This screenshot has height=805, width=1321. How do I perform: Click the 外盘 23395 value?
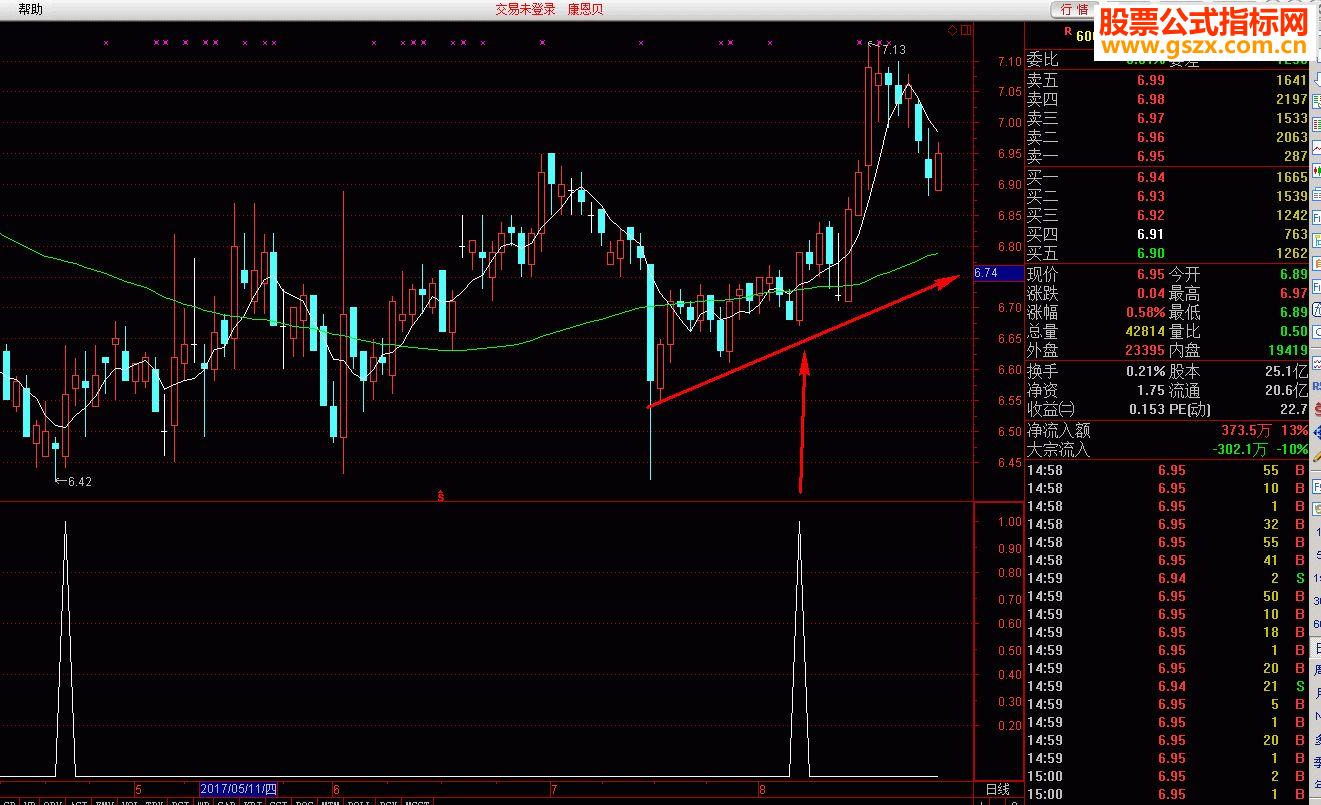[1145, 350]
